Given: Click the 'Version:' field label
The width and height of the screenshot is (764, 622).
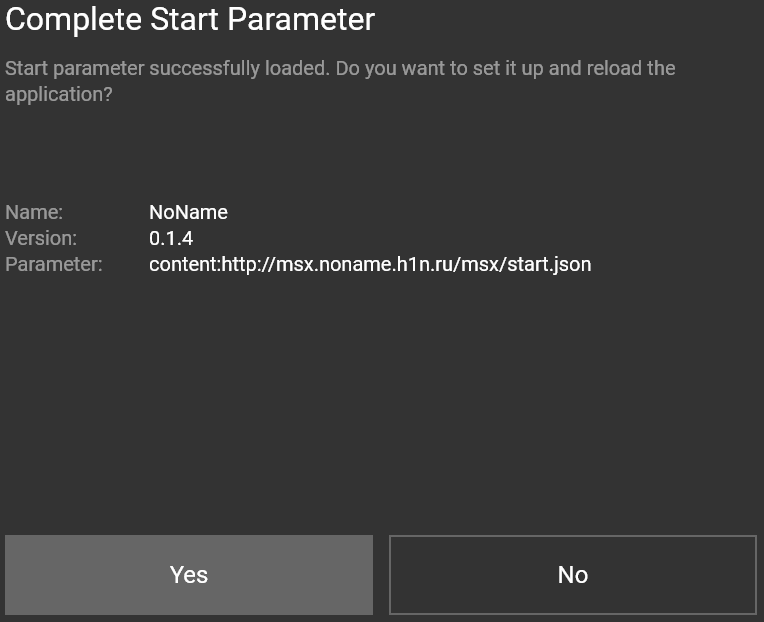Looking at the screenshot, I should click(41, 238).
